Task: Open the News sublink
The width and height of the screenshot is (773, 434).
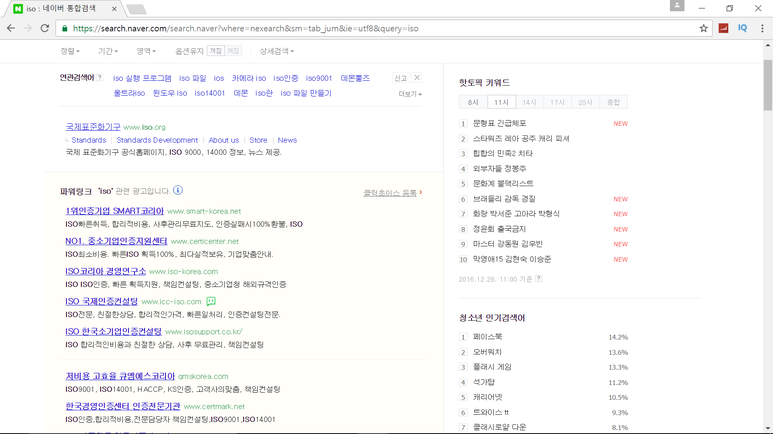Action: [287, 140]
